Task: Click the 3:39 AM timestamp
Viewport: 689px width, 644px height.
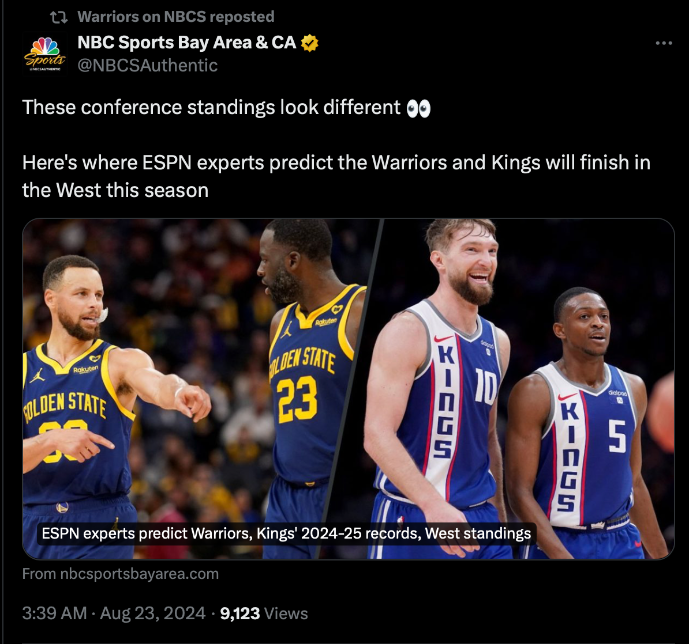Action: pos(55,613)
